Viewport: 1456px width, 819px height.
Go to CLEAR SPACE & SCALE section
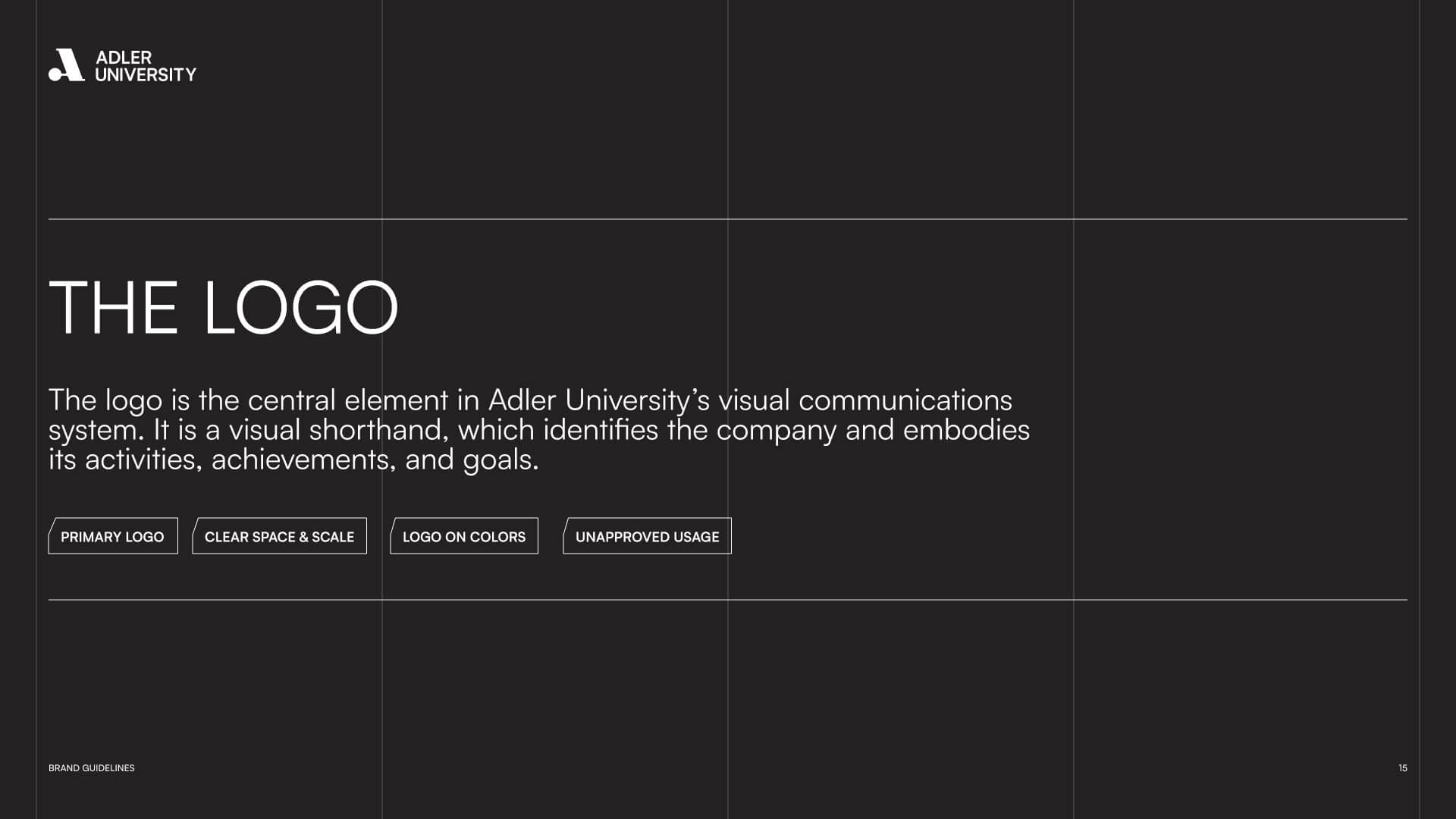point(279,536)
